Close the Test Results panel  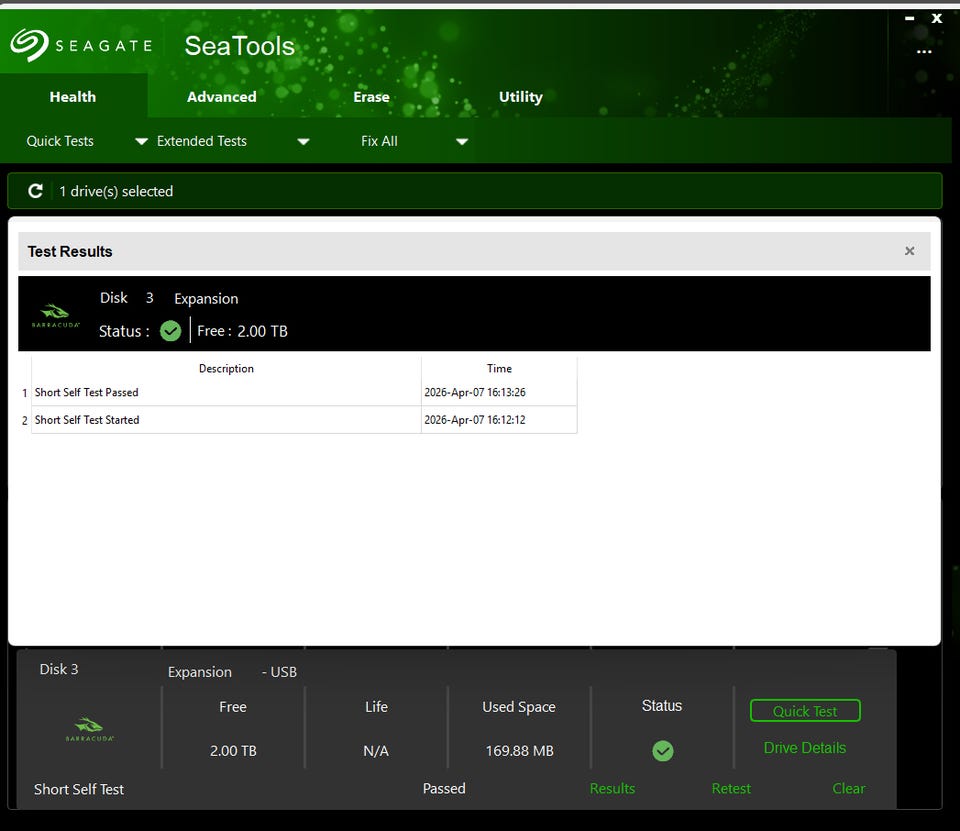coord(909,251)
